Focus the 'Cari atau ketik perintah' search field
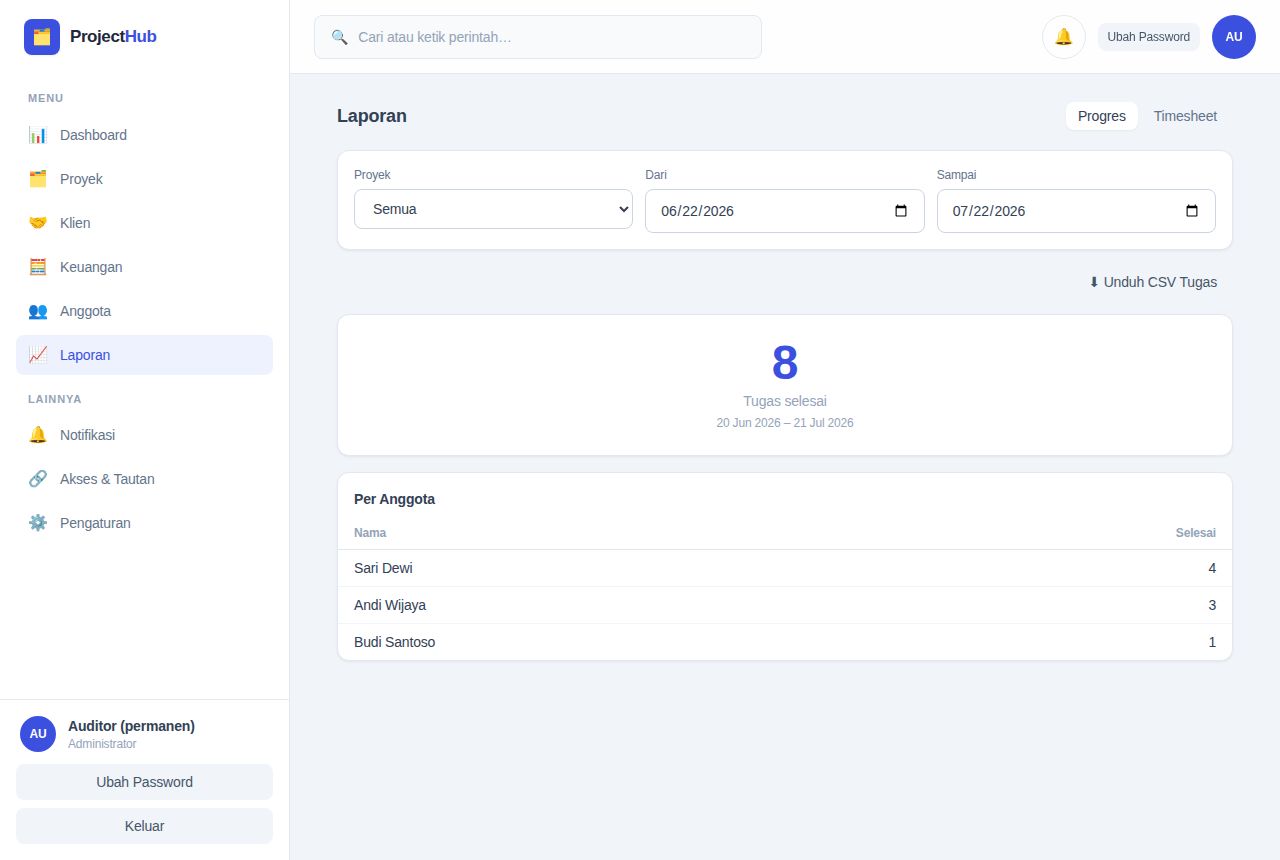This screenshot has width=1280, height=860. pyautogui.click(x=538, y=37)
